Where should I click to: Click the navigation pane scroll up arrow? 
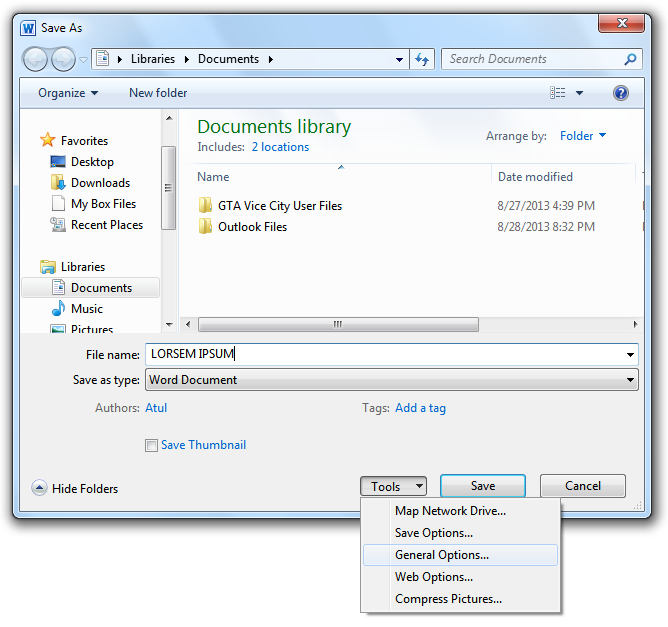[169, 118]
